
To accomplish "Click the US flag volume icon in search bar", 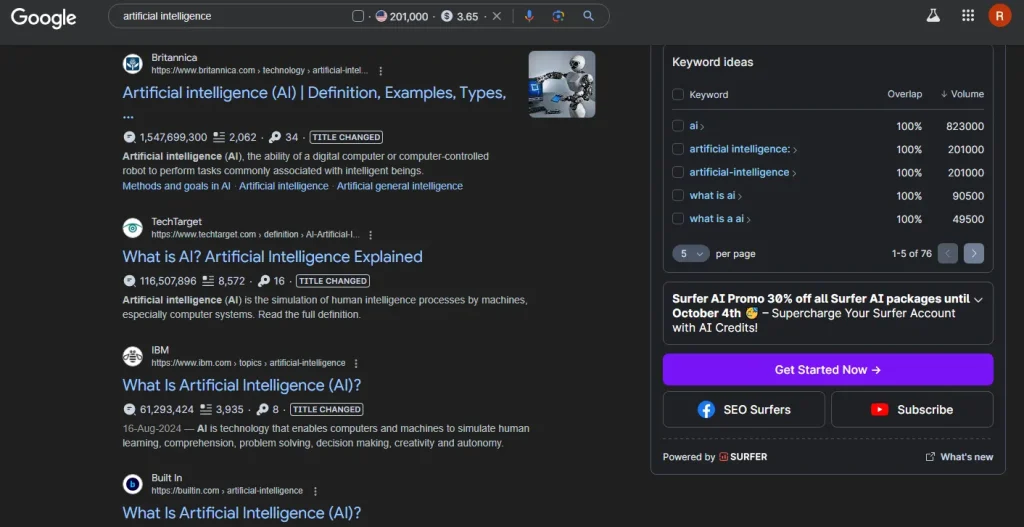I will [x=381, y=16].
